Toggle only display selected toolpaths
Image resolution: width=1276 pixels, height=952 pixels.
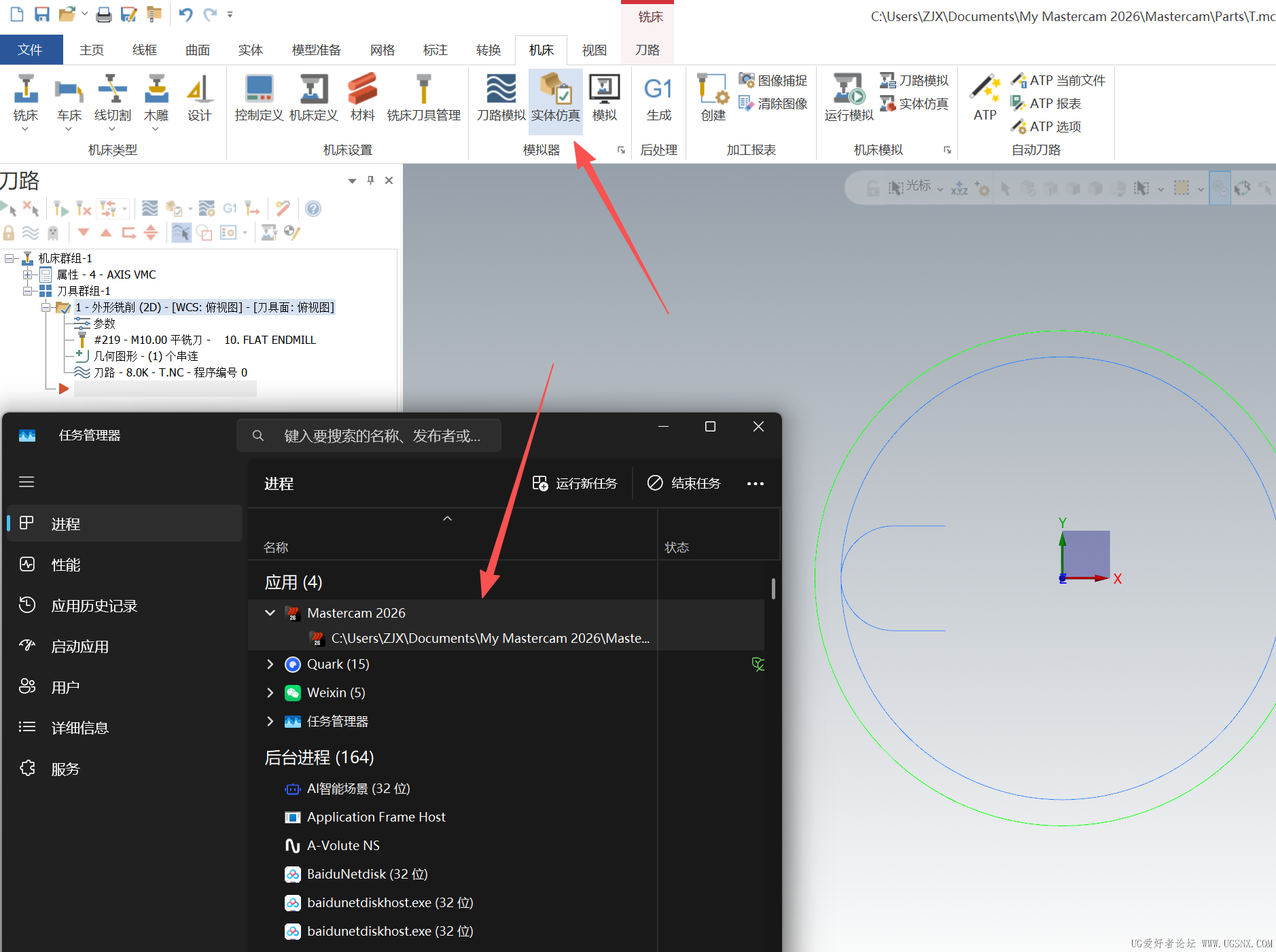click(x=181, y=232)
